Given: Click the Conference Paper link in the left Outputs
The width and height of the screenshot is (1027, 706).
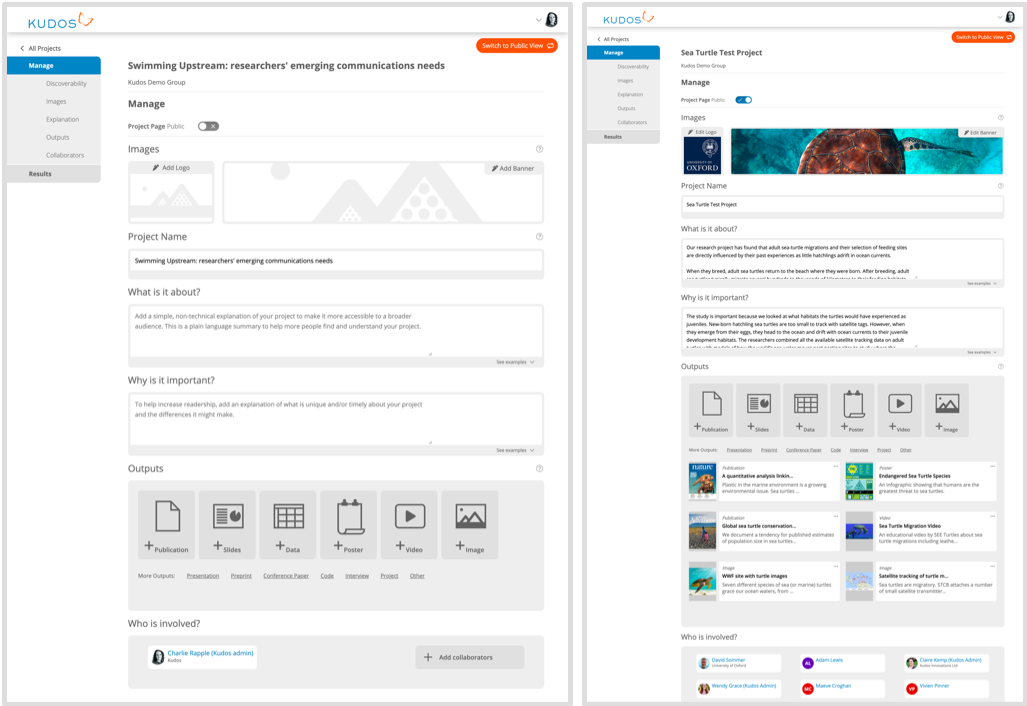Looking at the screenshot, I should 286,576.
